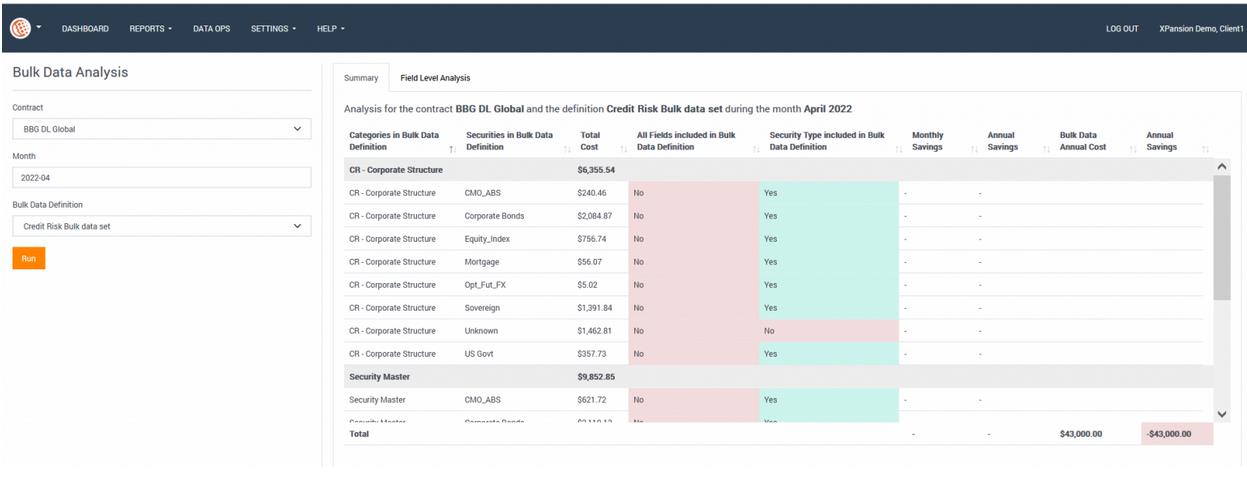The height and width of the screenshot is (491, 1247).
Task: Go to Data Ops in the navbar
Action: point(211,29)
